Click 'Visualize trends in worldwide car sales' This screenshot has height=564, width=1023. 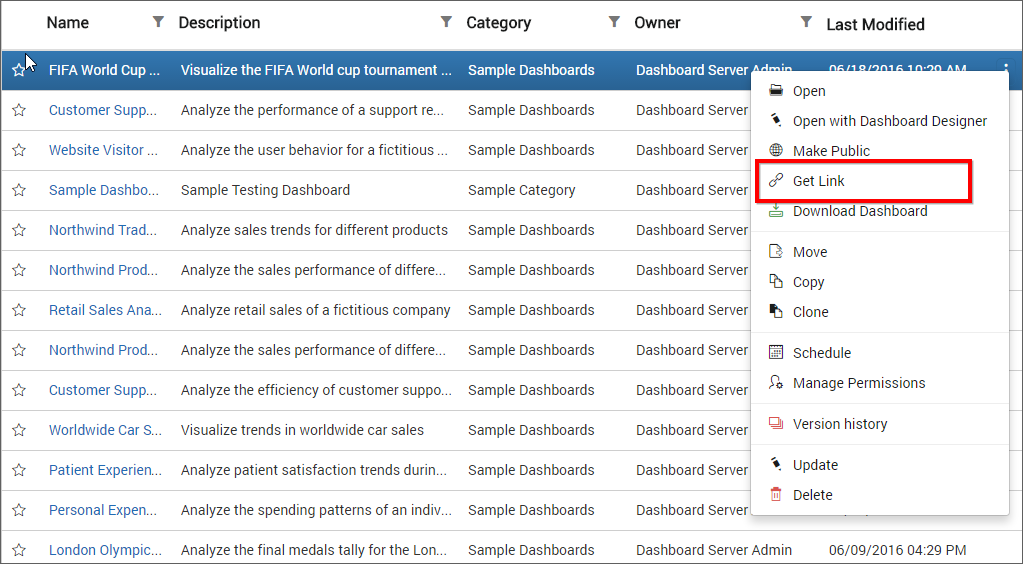302,430
